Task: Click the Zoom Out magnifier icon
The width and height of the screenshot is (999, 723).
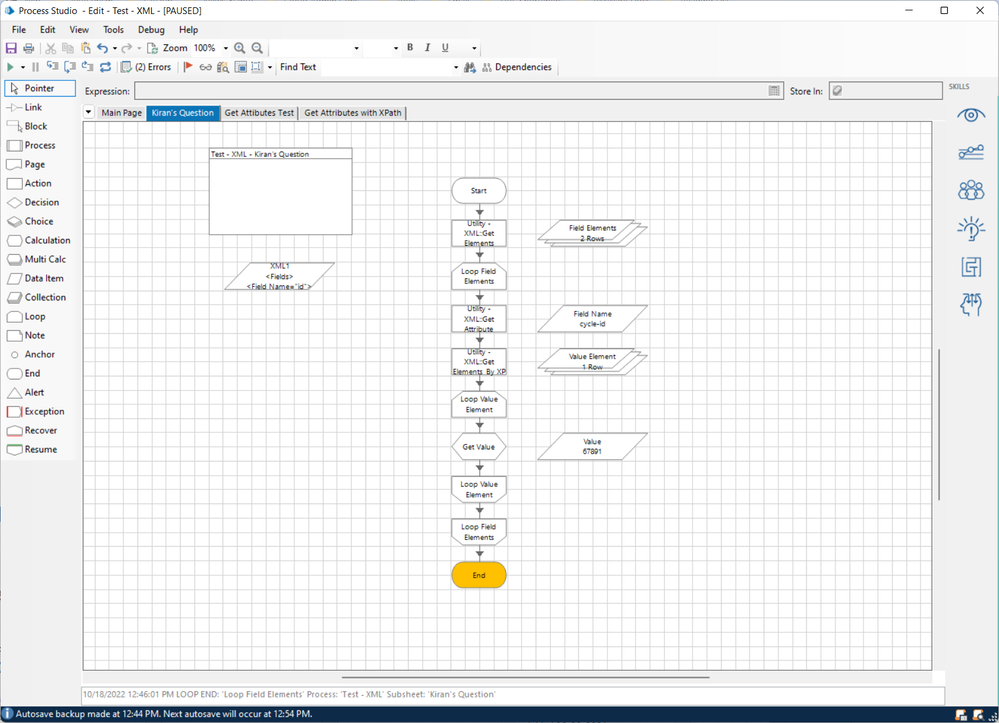Action: pos(257,48)
